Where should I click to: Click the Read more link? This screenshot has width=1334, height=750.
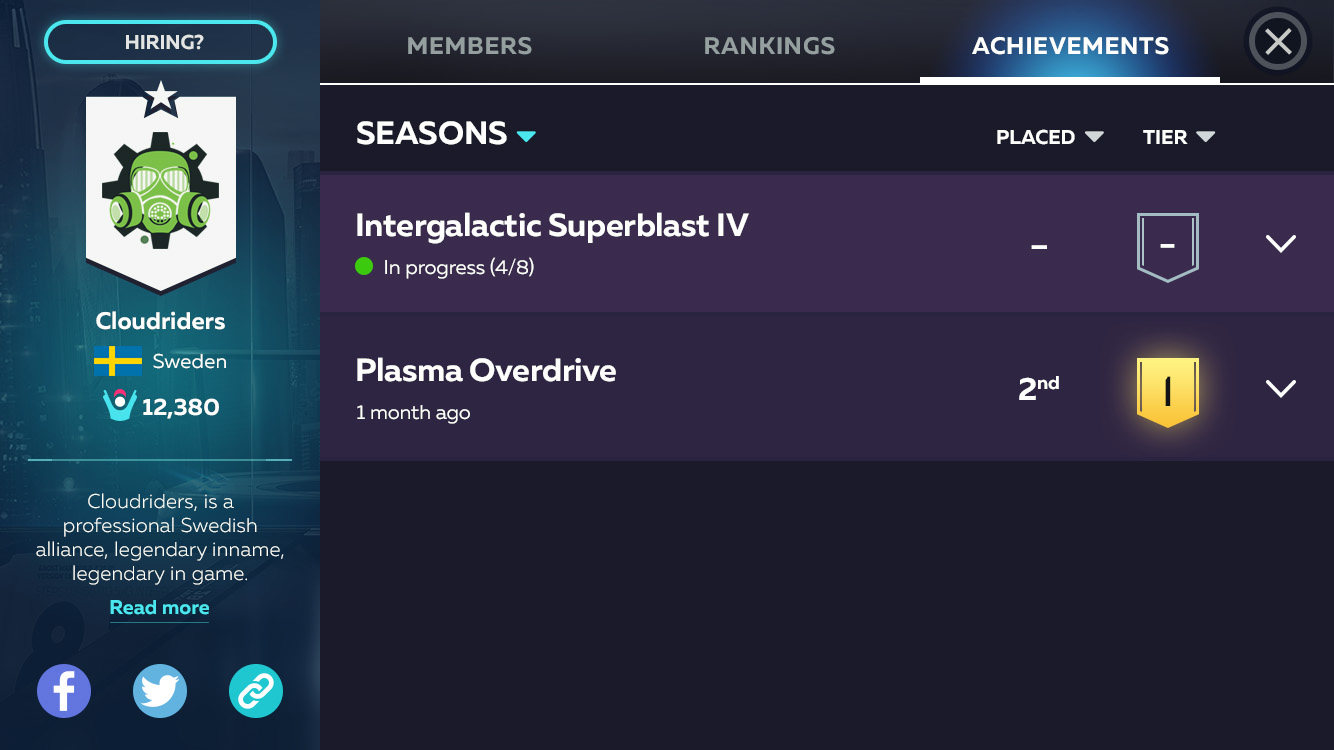[159, 607]
